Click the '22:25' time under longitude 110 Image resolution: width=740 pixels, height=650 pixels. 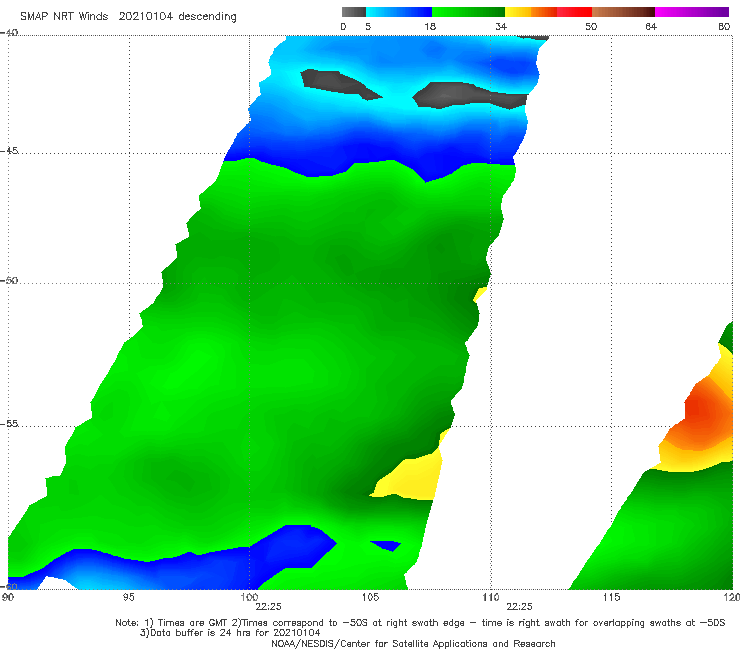point(519,607)
